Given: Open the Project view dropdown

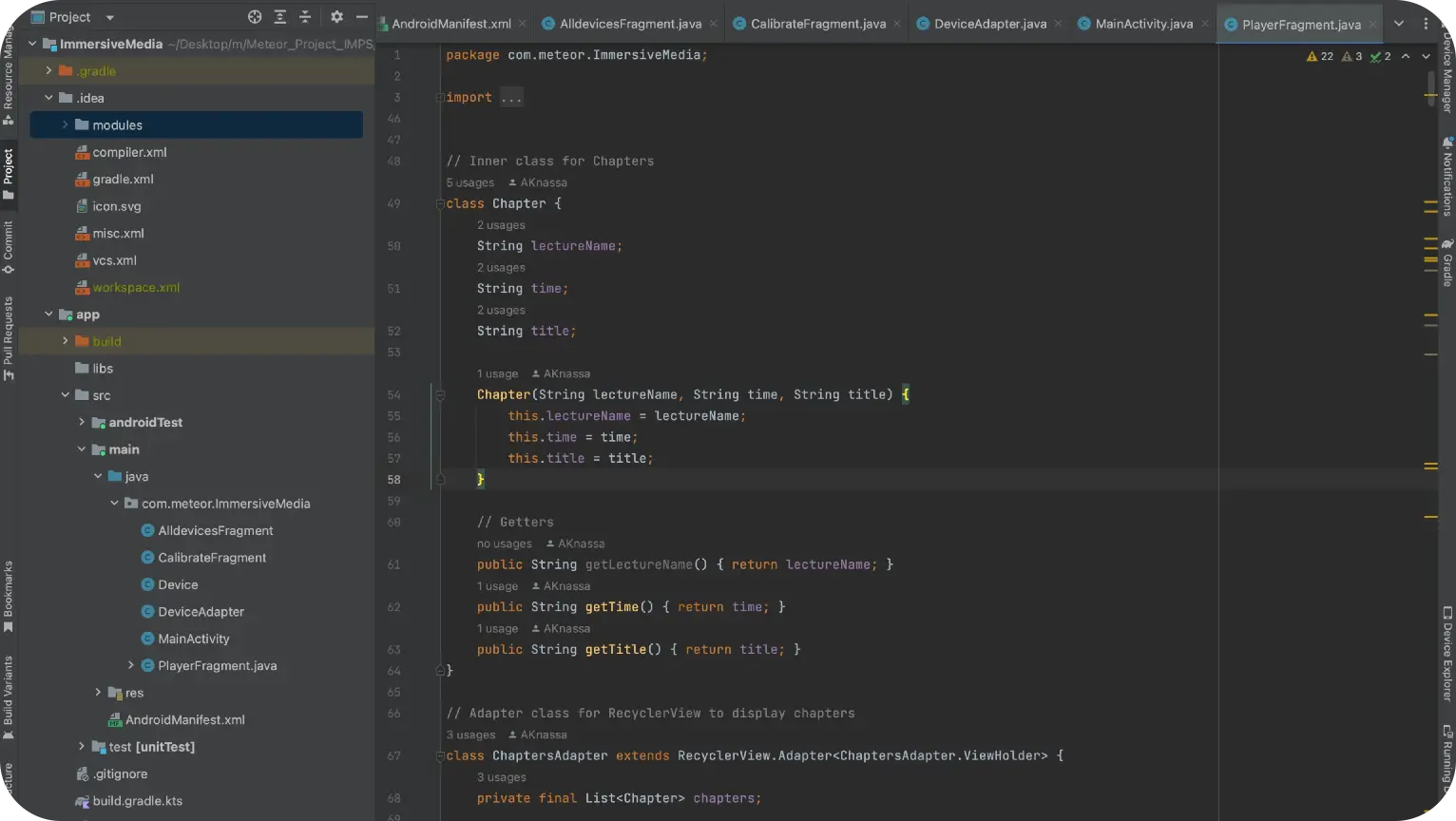Looking at the screenshot, I should [x=109, y=17].
